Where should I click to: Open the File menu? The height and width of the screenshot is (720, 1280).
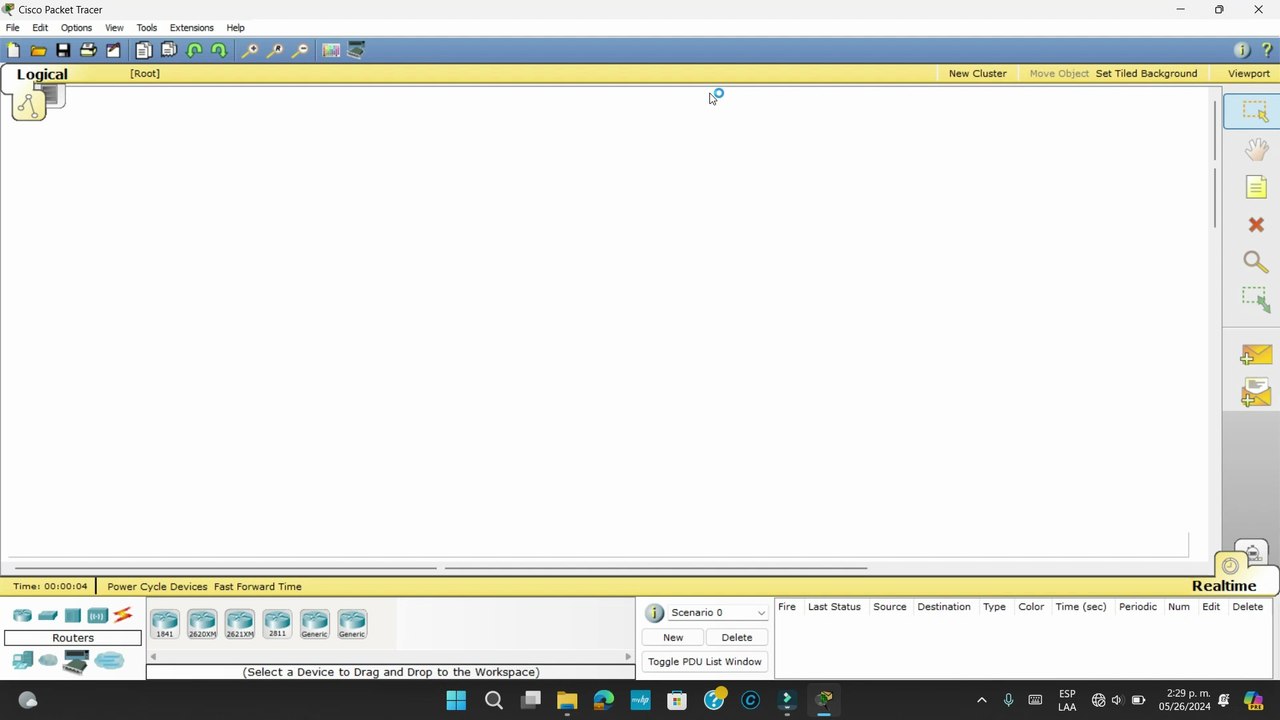(12, 27)
